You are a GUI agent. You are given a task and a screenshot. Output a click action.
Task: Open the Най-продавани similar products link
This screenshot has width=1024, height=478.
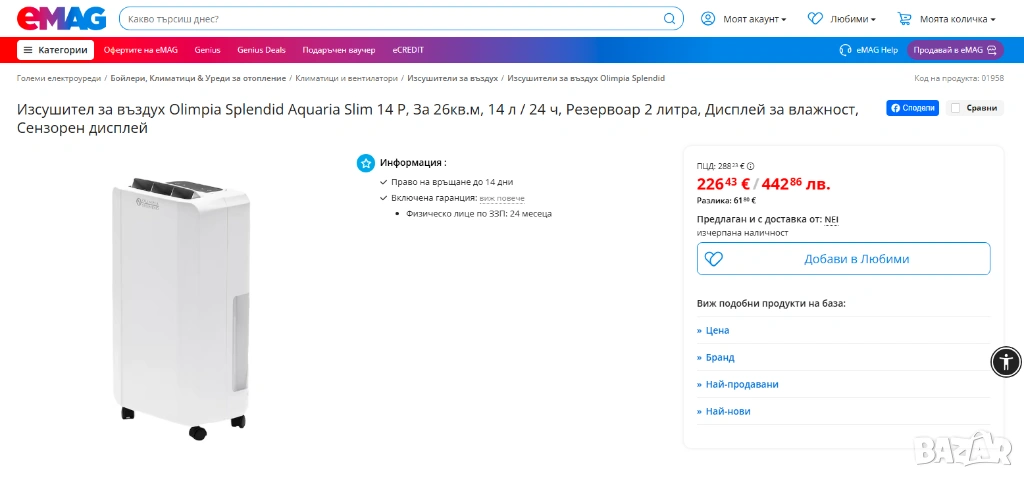(x=741, y=384)
